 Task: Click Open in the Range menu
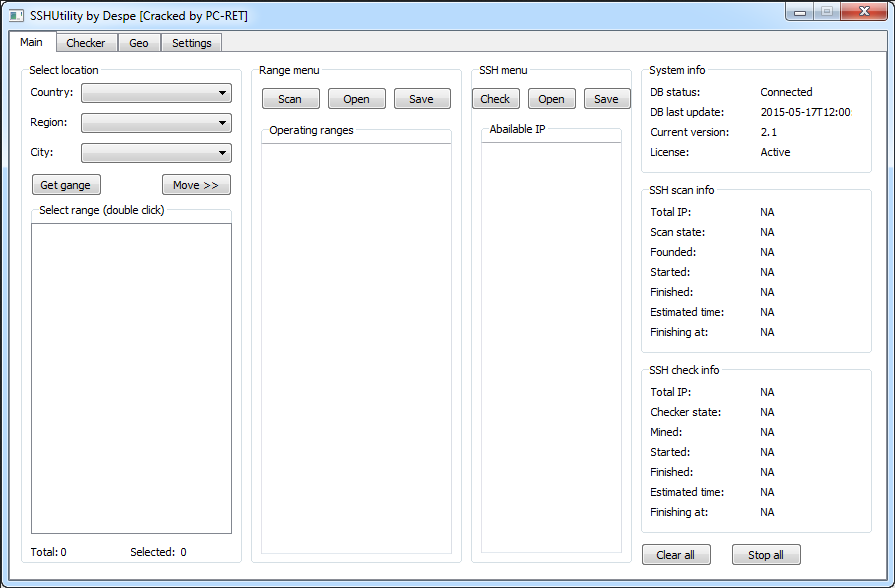356,99
